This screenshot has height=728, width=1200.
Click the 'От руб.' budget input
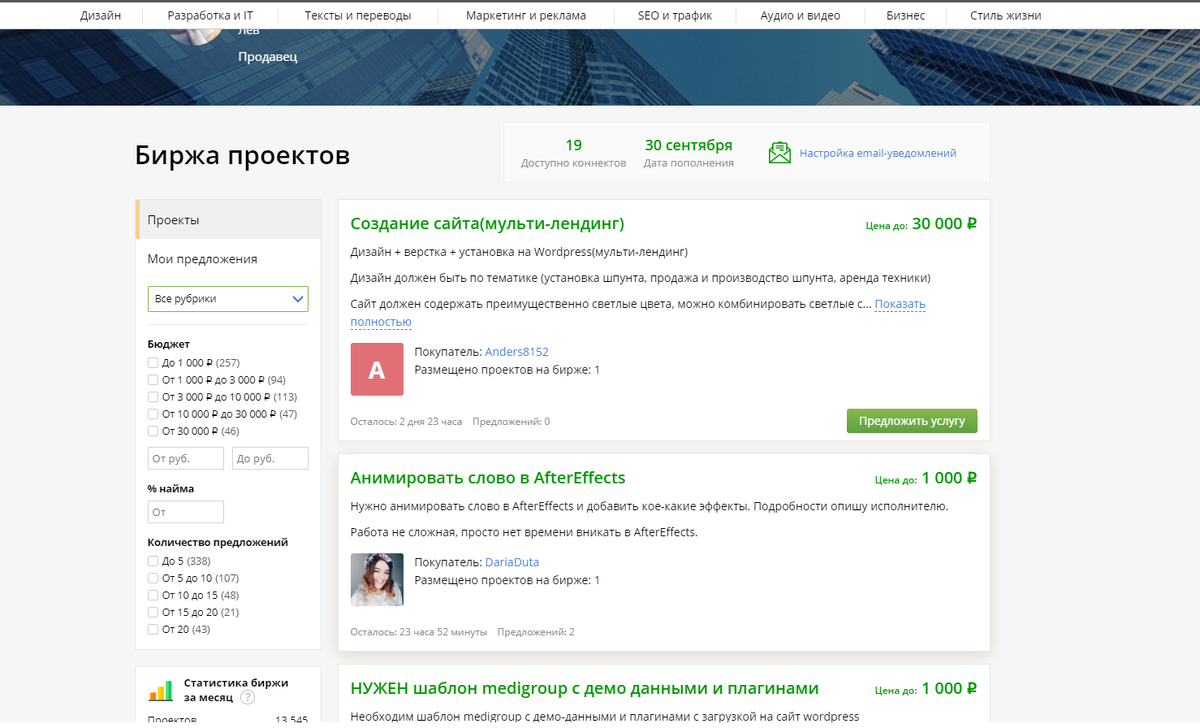point(186,458)
